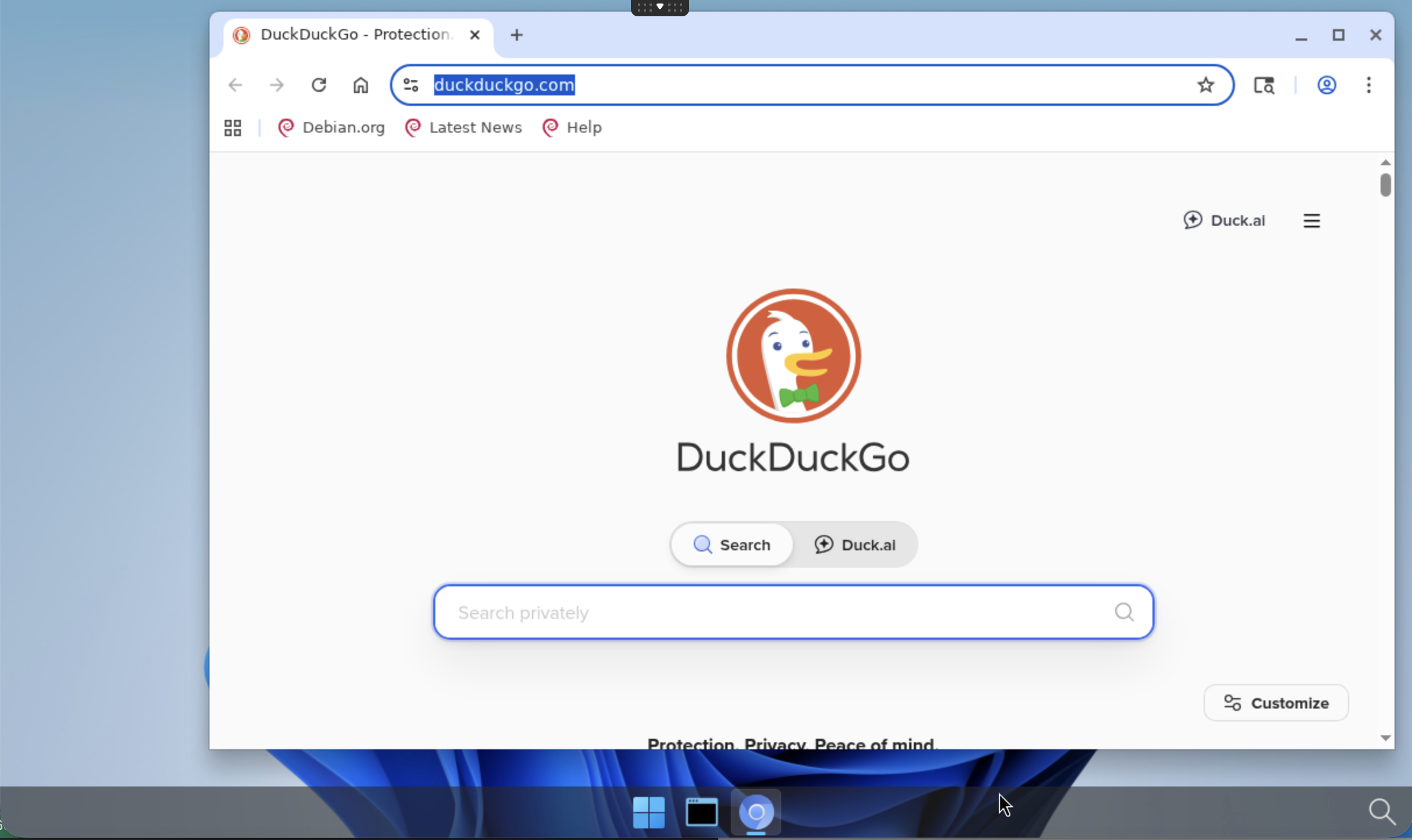Go back with the browser back arrow
Image resolution: width=1412 pixels, height=840 pixels.
(x=235, y=85)
